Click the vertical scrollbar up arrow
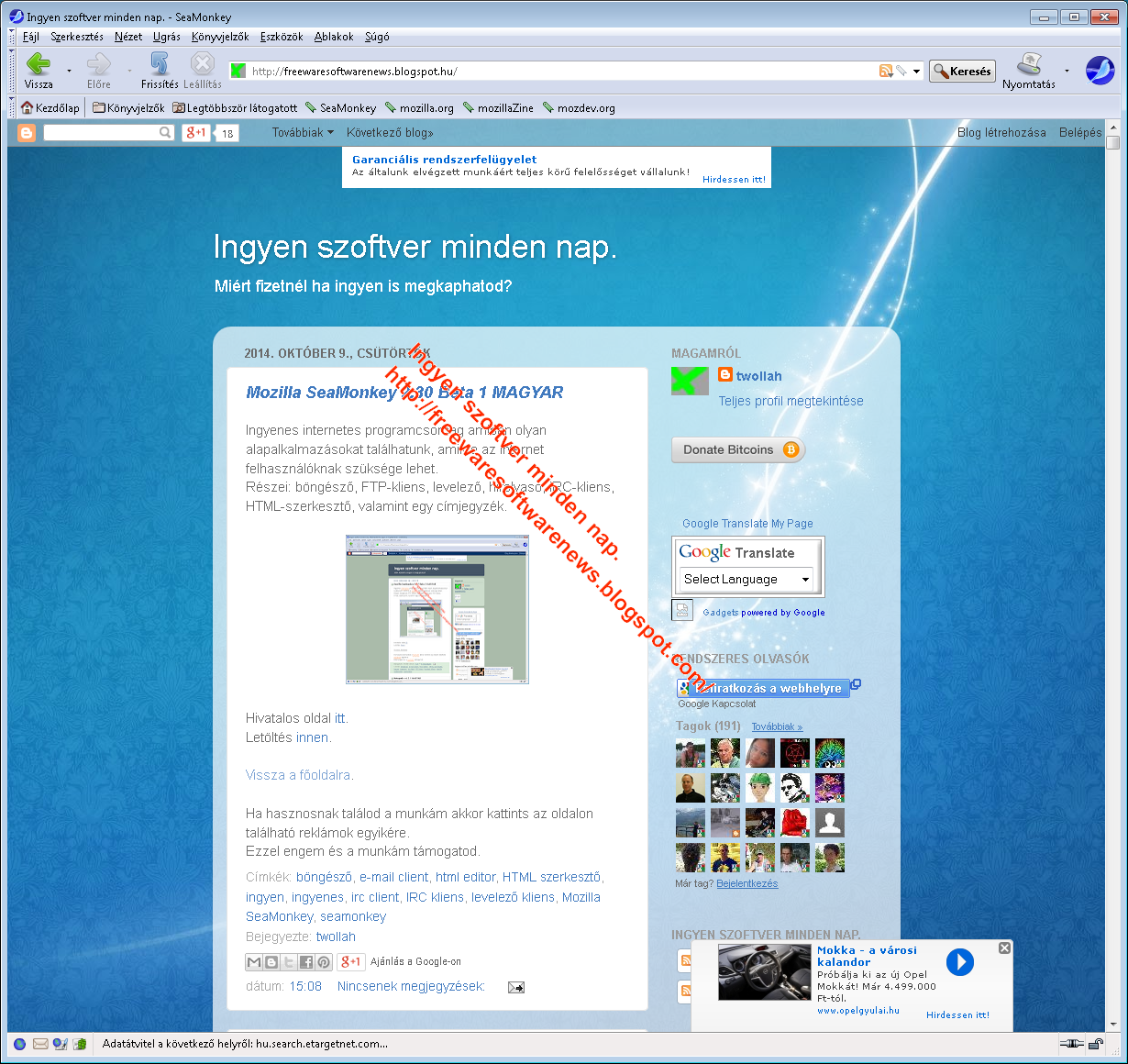Viewport: 1128px width, 1064px height. (1112, 128)
